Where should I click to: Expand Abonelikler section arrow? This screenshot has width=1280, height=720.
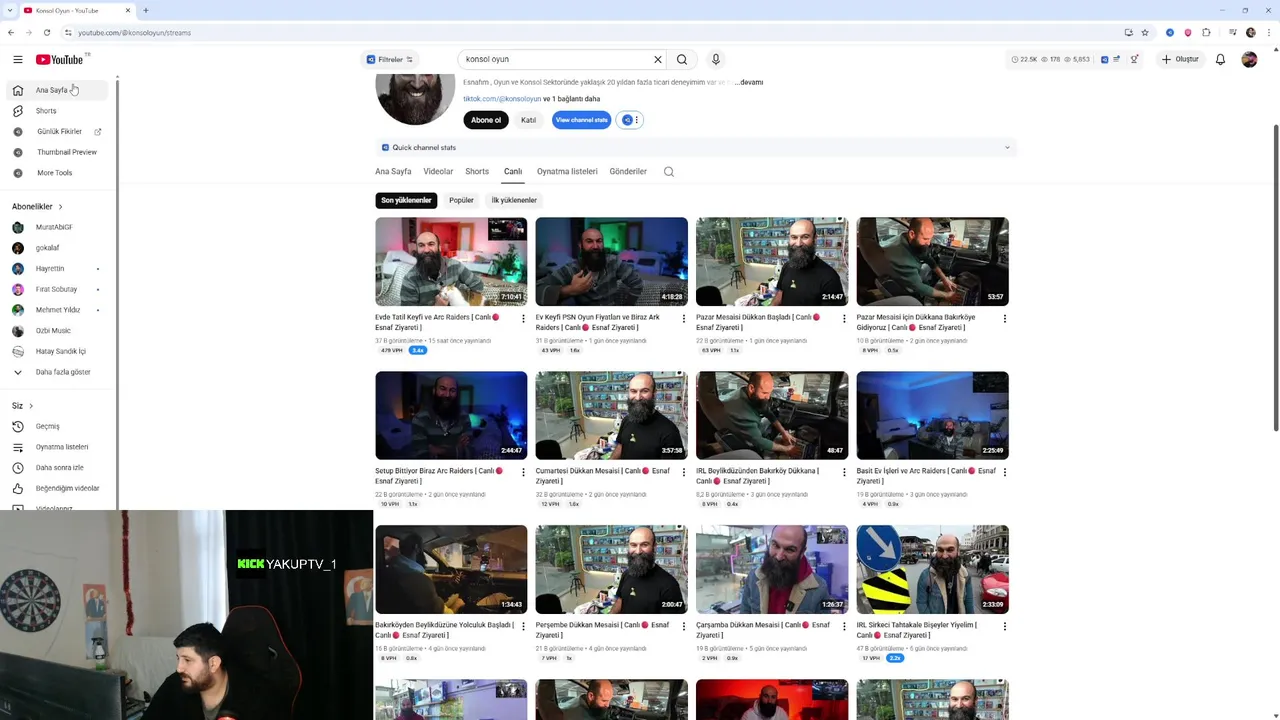60,206
